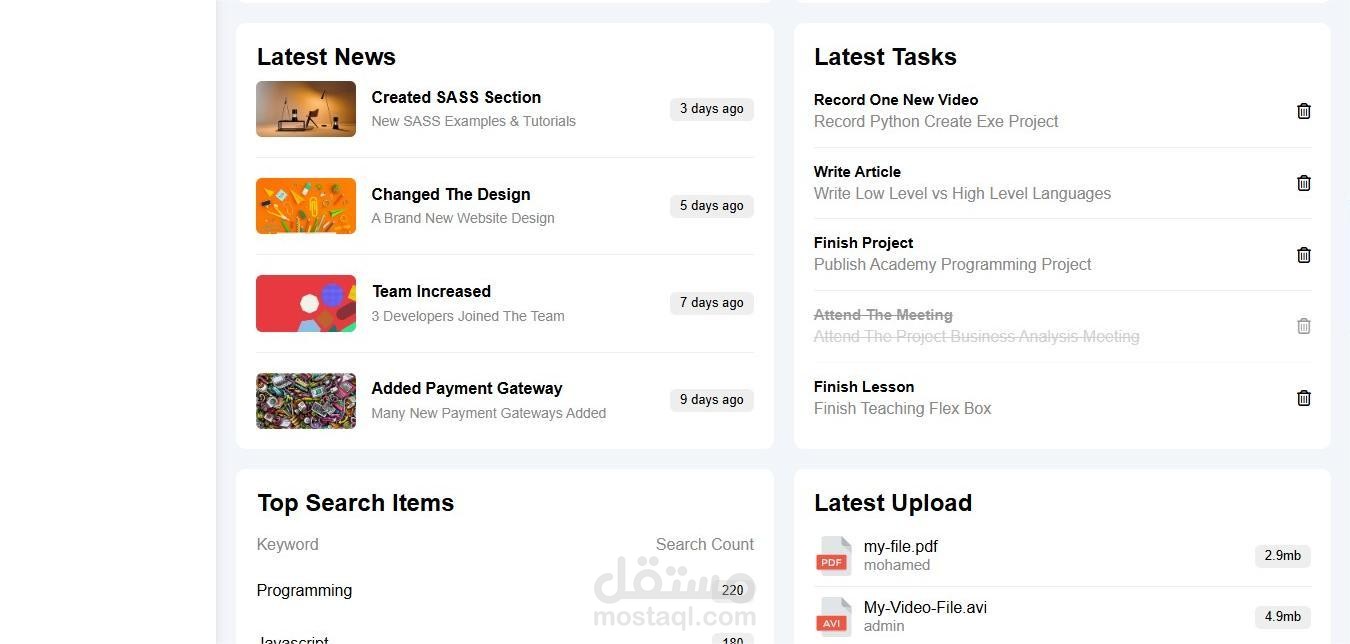Select the Created SASS Section headline
Screen dimensions: 1350x644
[x=456, y=97]
